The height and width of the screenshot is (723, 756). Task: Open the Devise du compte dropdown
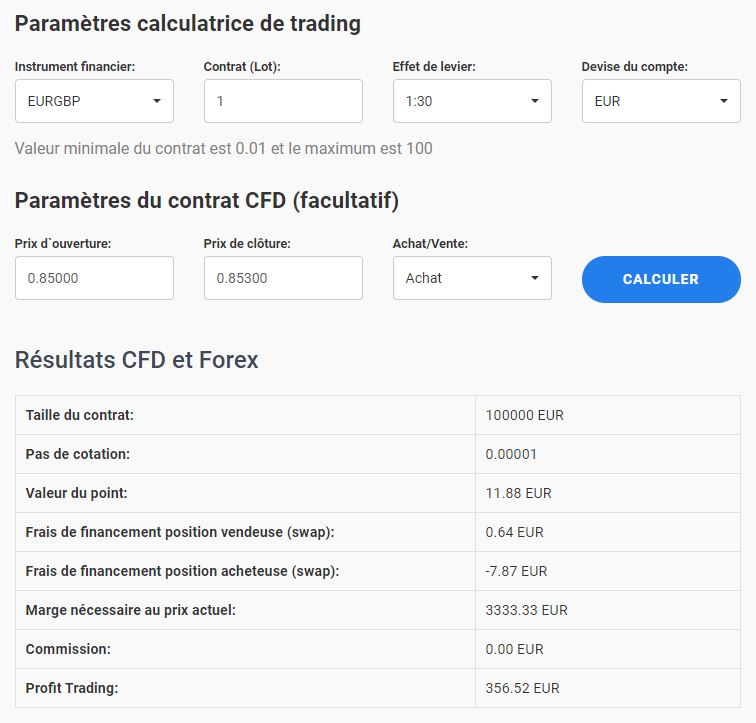click(x=661, y=101)
